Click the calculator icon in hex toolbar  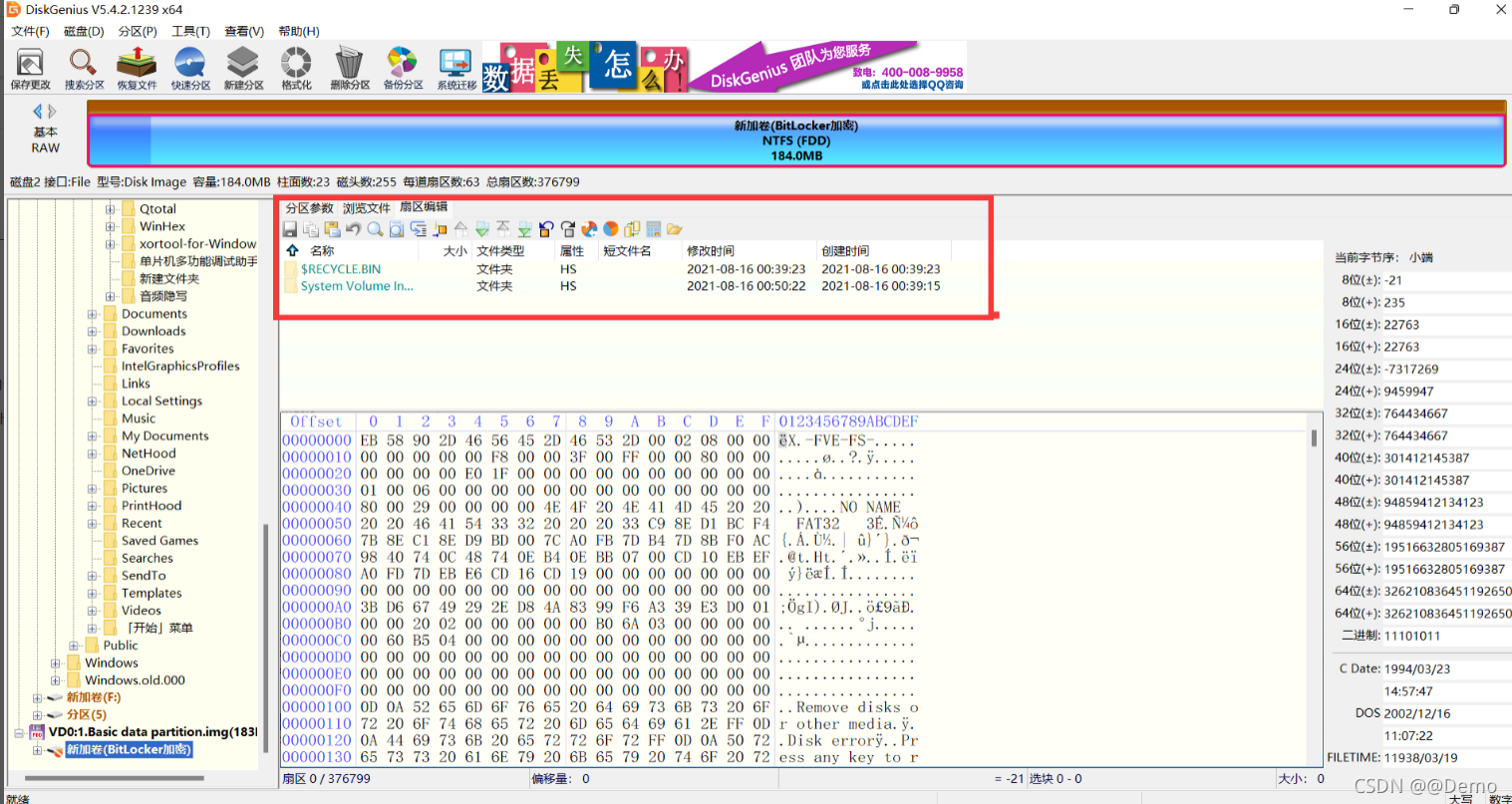click(654, 229)
